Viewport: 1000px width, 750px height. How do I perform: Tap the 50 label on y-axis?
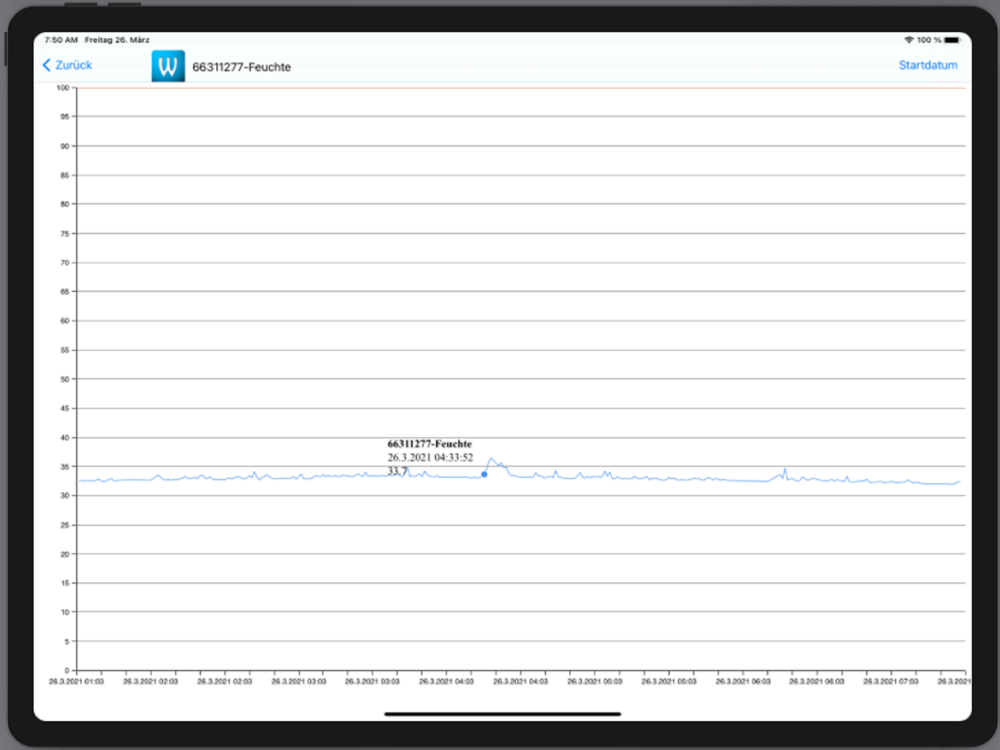[64, 379]
